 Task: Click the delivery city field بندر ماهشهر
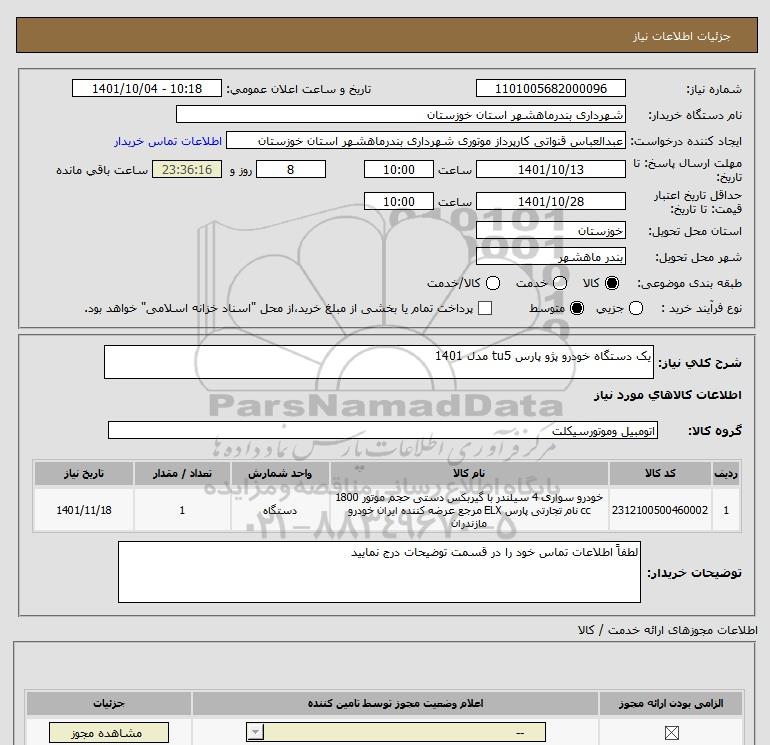(550, 256)
